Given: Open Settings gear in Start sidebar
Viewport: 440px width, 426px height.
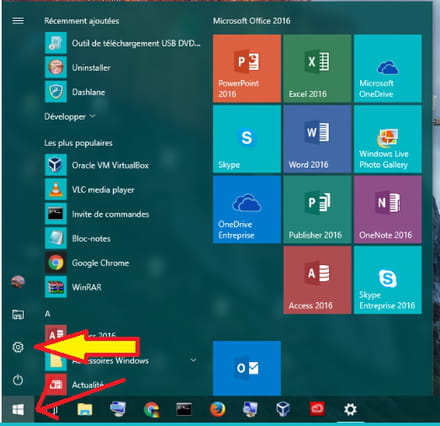Looking at the screenshot, I should (18, 347).
